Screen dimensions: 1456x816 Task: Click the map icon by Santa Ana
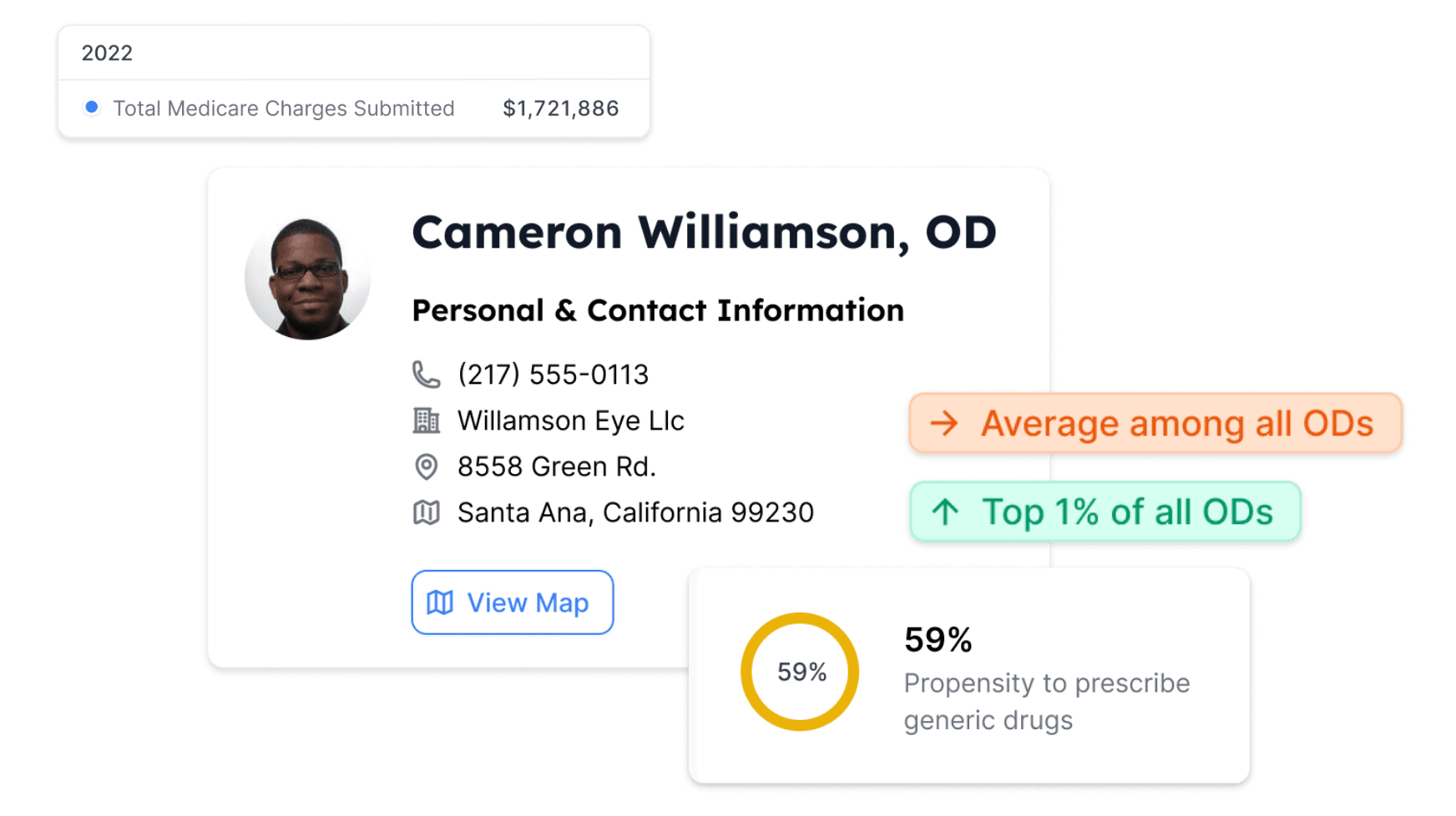pos(426,512)
